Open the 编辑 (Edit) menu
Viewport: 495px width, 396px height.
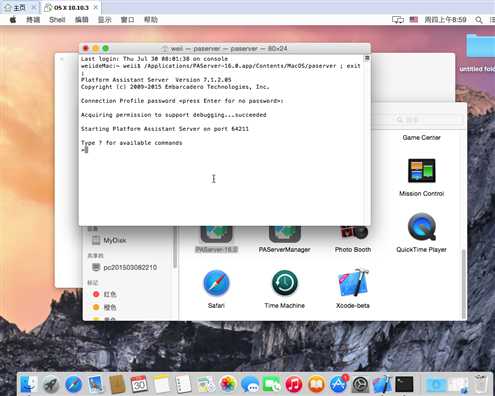[x=81, y=20]
